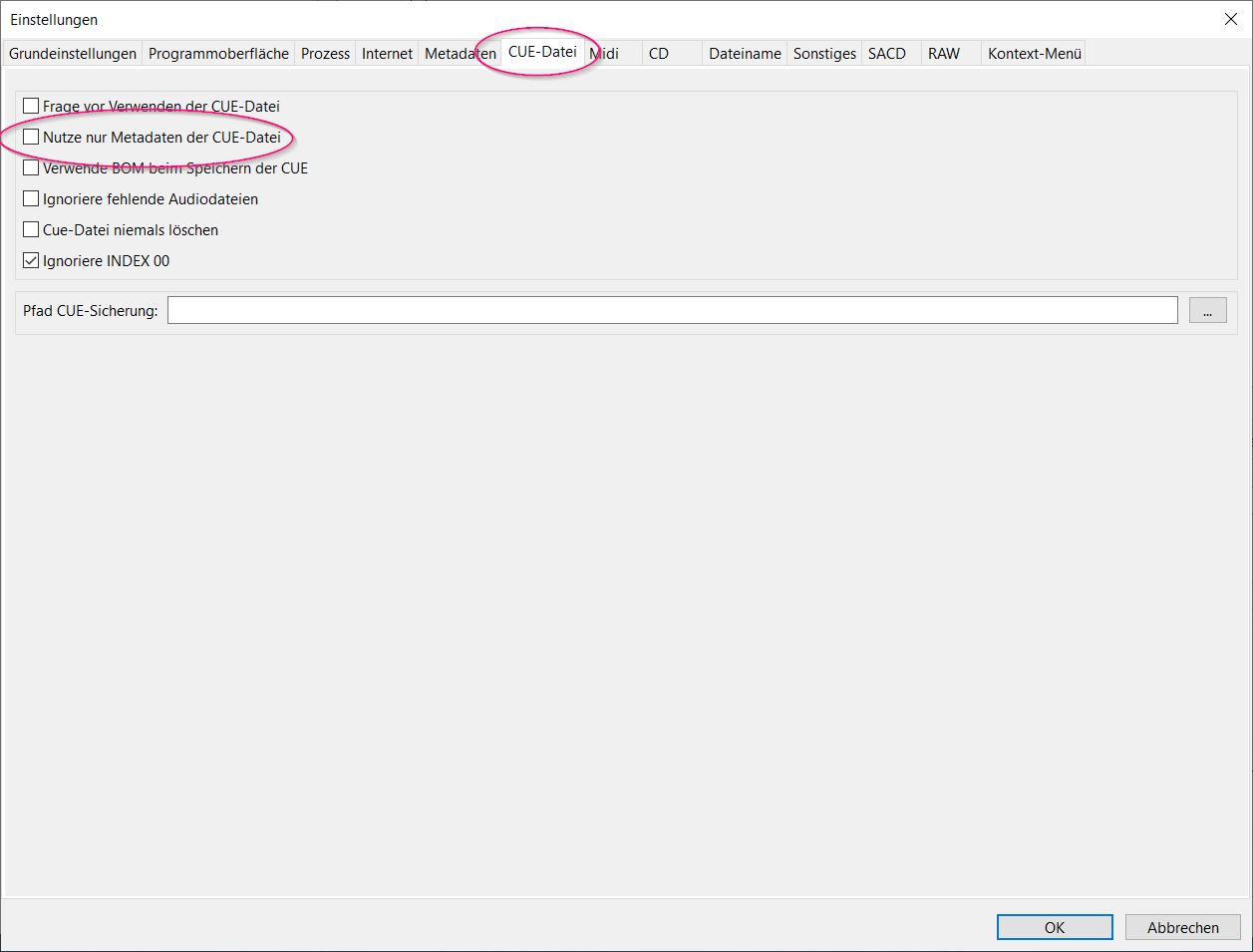1253x952 pixels.
Task: Open the Grundeinstellungen tab
Action: [73, 54]
